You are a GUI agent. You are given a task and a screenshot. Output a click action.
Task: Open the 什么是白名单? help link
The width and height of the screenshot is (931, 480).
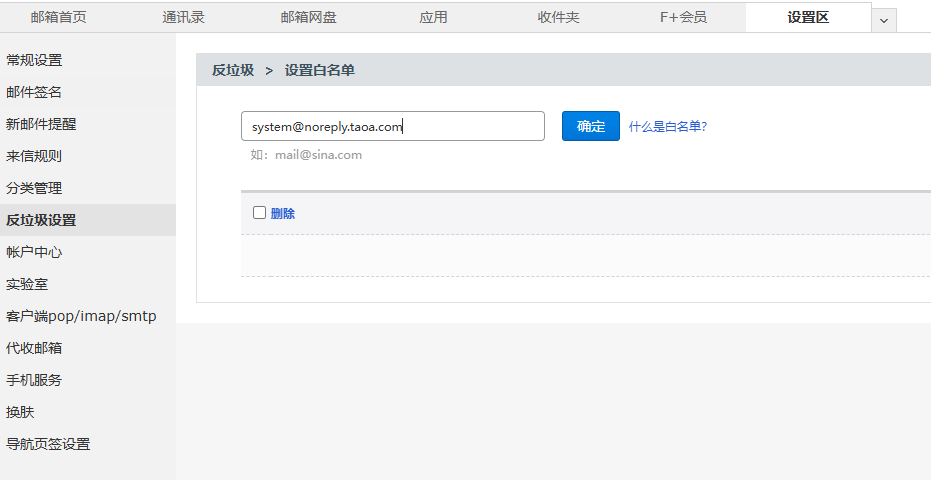coord(667,127)
